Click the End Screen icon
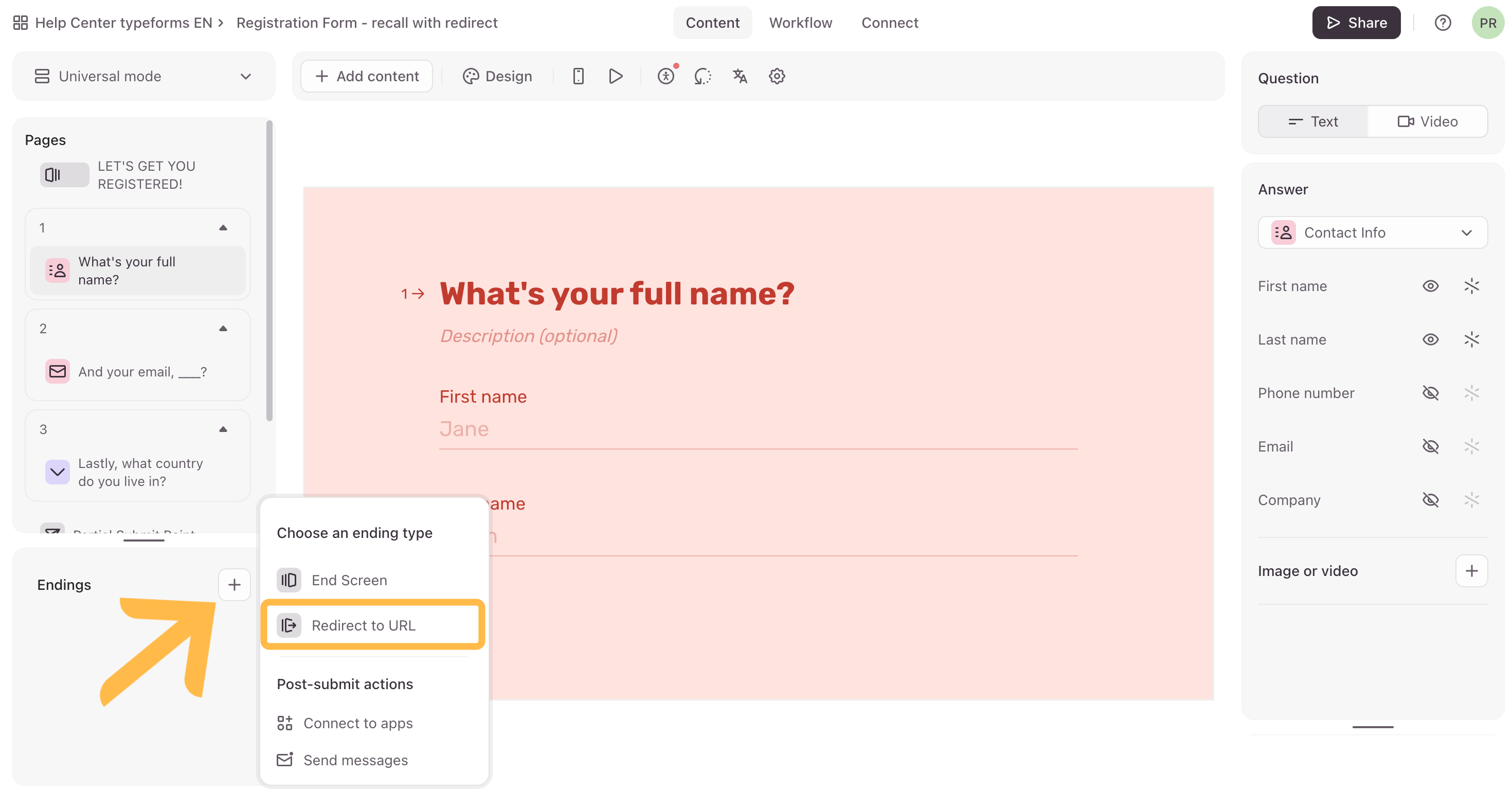The height and width of the screenshot is (793, 1512). point(289,581)
